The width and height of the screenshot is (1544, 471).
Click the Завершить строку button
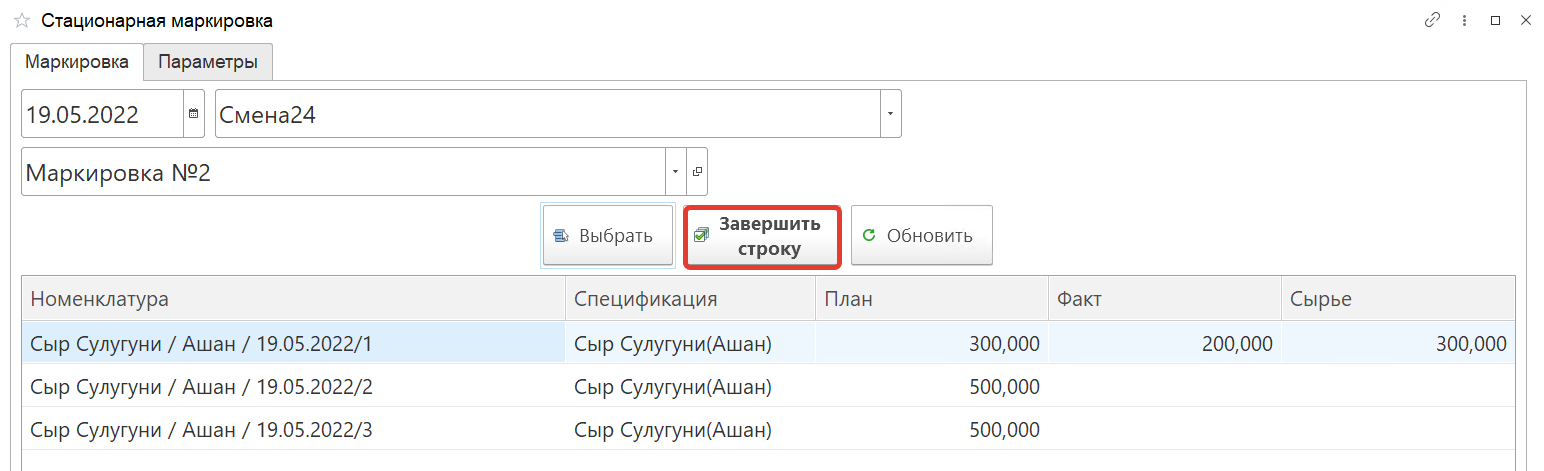(761, 237)
